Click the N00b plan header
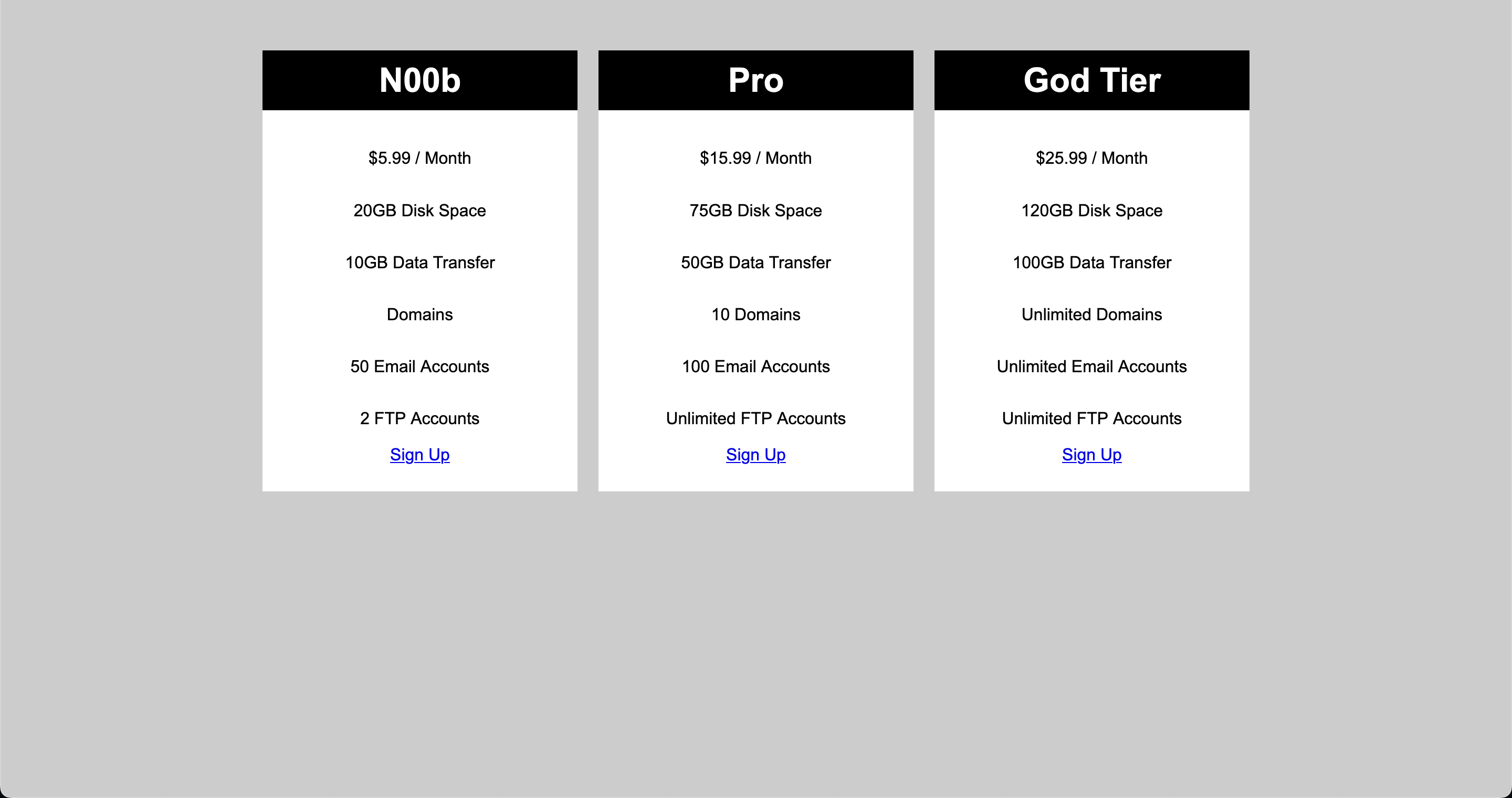Image resolution: width=1512 pixels, height=798 pixels. (x=419, y=80)
